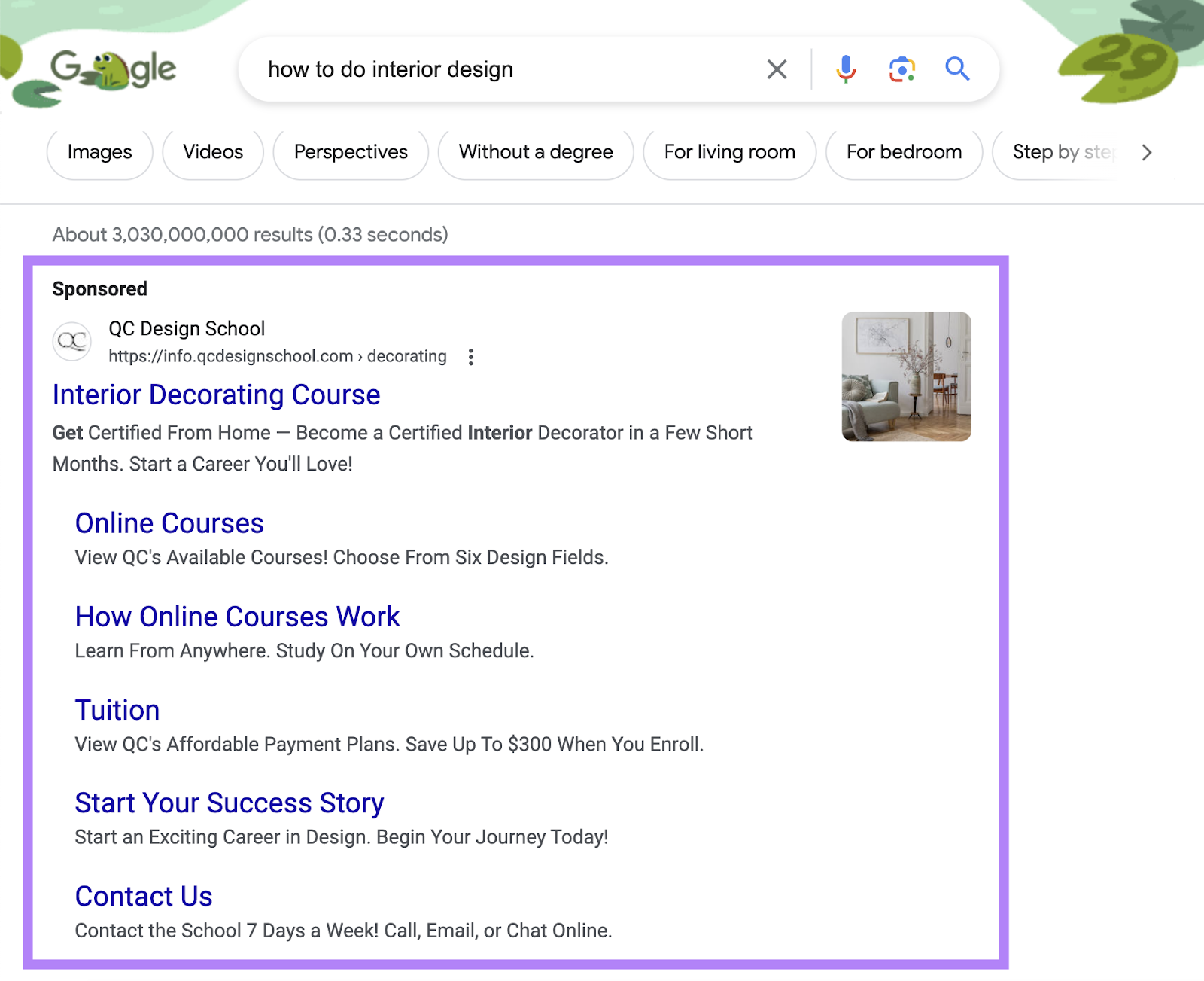Select the Perspectives filter chip
Viewport: 1204px width, 981px height.
coord(350,152)
